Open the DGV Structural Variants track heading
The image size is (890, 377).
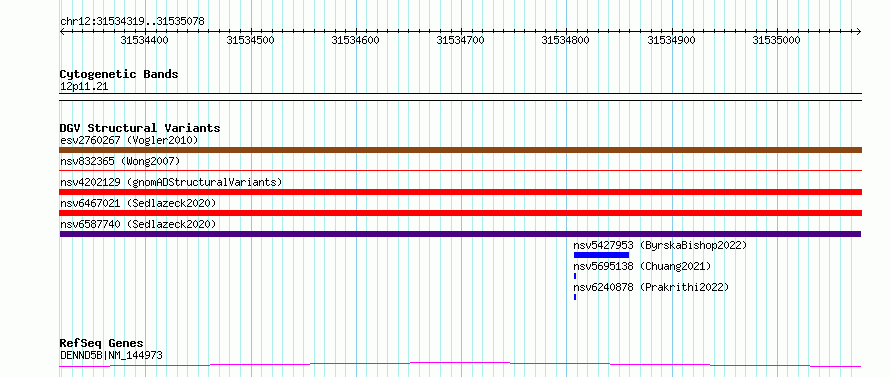140,128
